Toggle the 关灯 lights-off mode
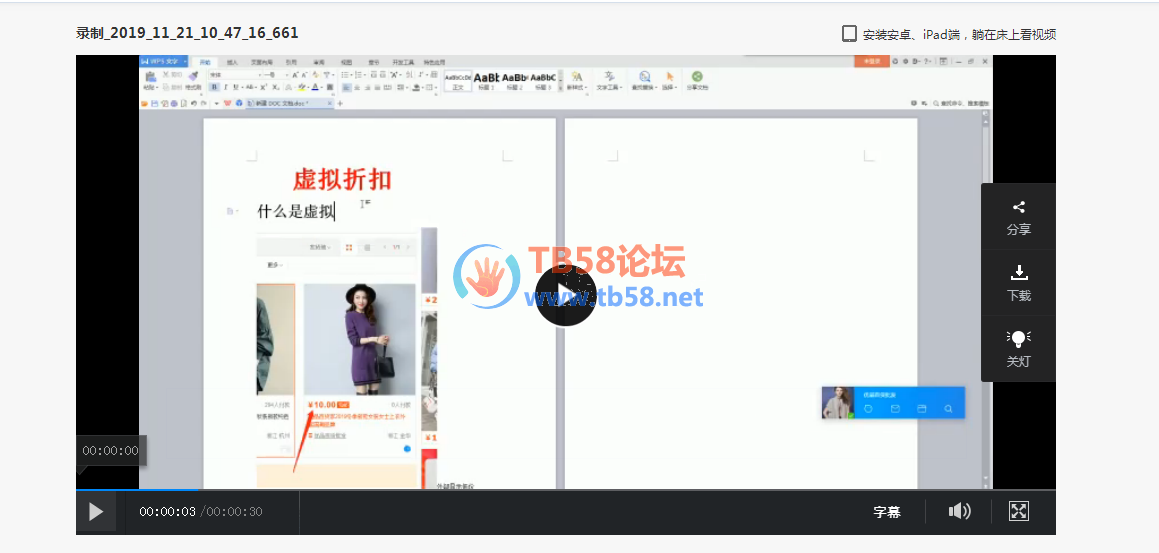1159x553 pixels. coord(1019,350)
